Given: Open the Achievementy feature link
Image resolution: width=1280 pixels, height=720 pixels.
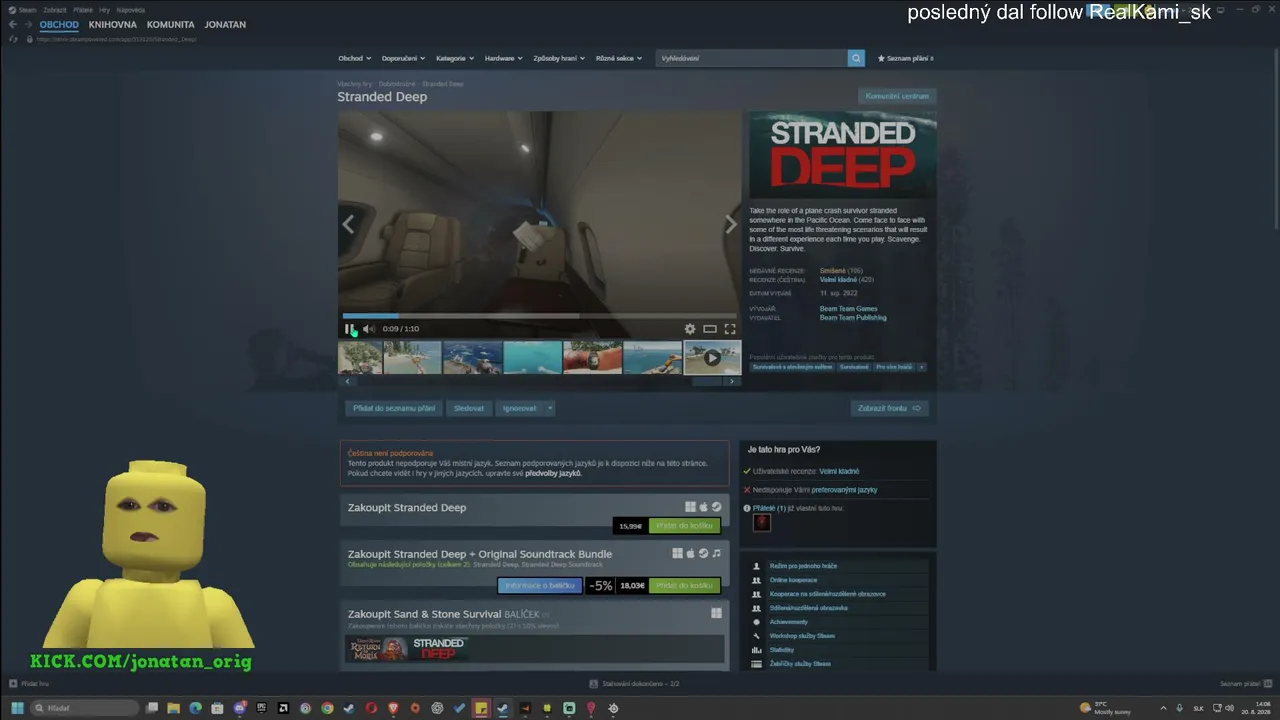Looking at the screenshot, I should pyautogui.click(x=788, y=622).
